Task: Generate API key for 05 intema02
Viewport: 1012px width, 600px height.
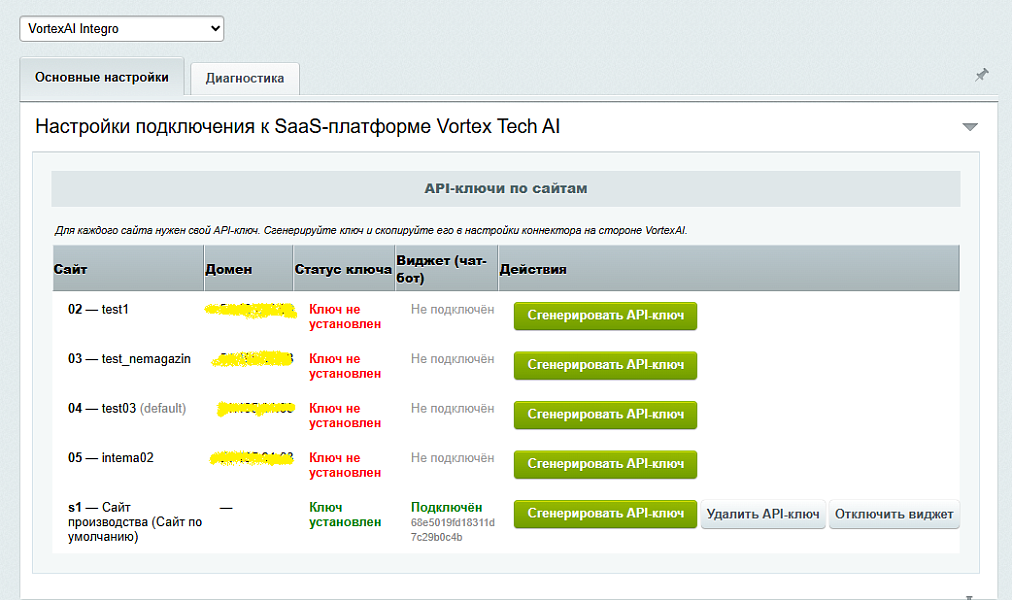Action: tap(605, 465)
